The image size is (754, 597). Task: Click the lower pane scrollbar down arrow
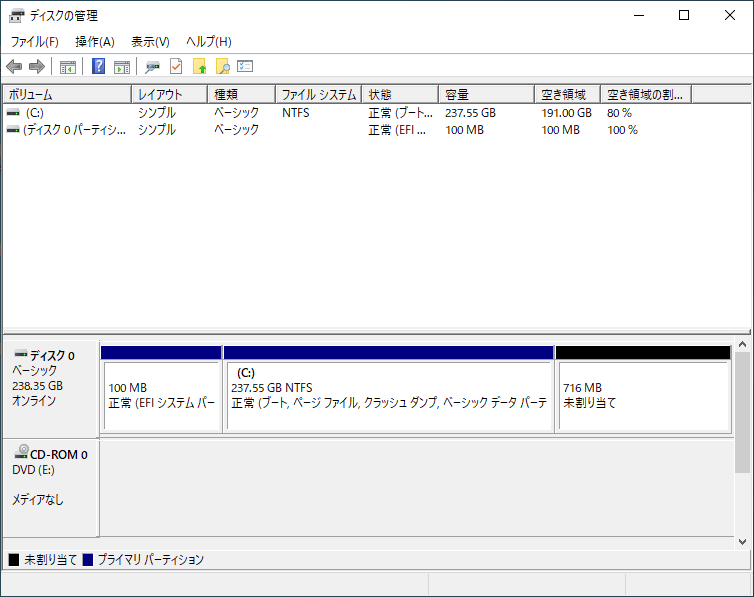point(742,541)
